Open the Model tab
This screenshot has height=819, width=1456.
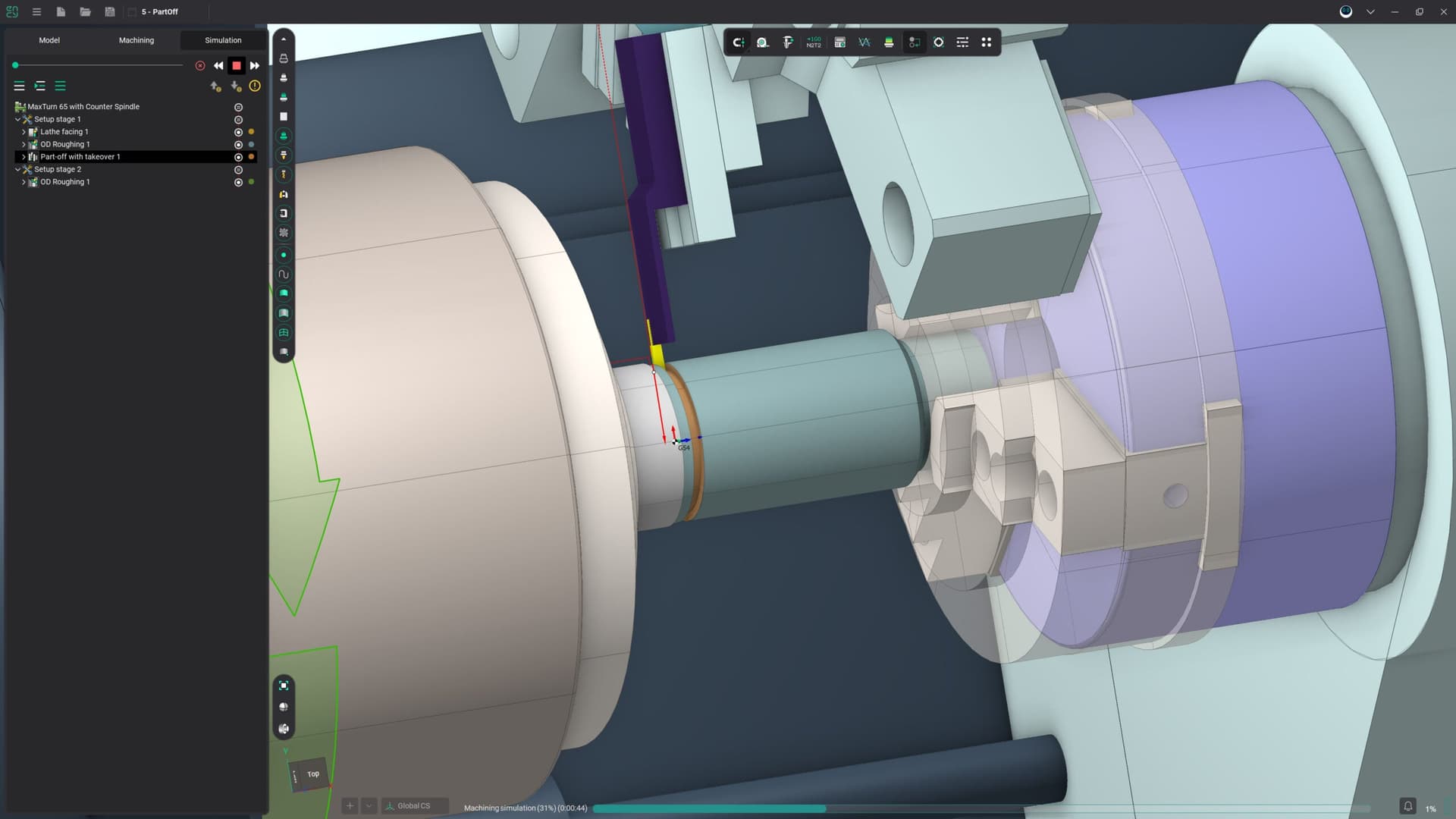[x=49, y=40]
